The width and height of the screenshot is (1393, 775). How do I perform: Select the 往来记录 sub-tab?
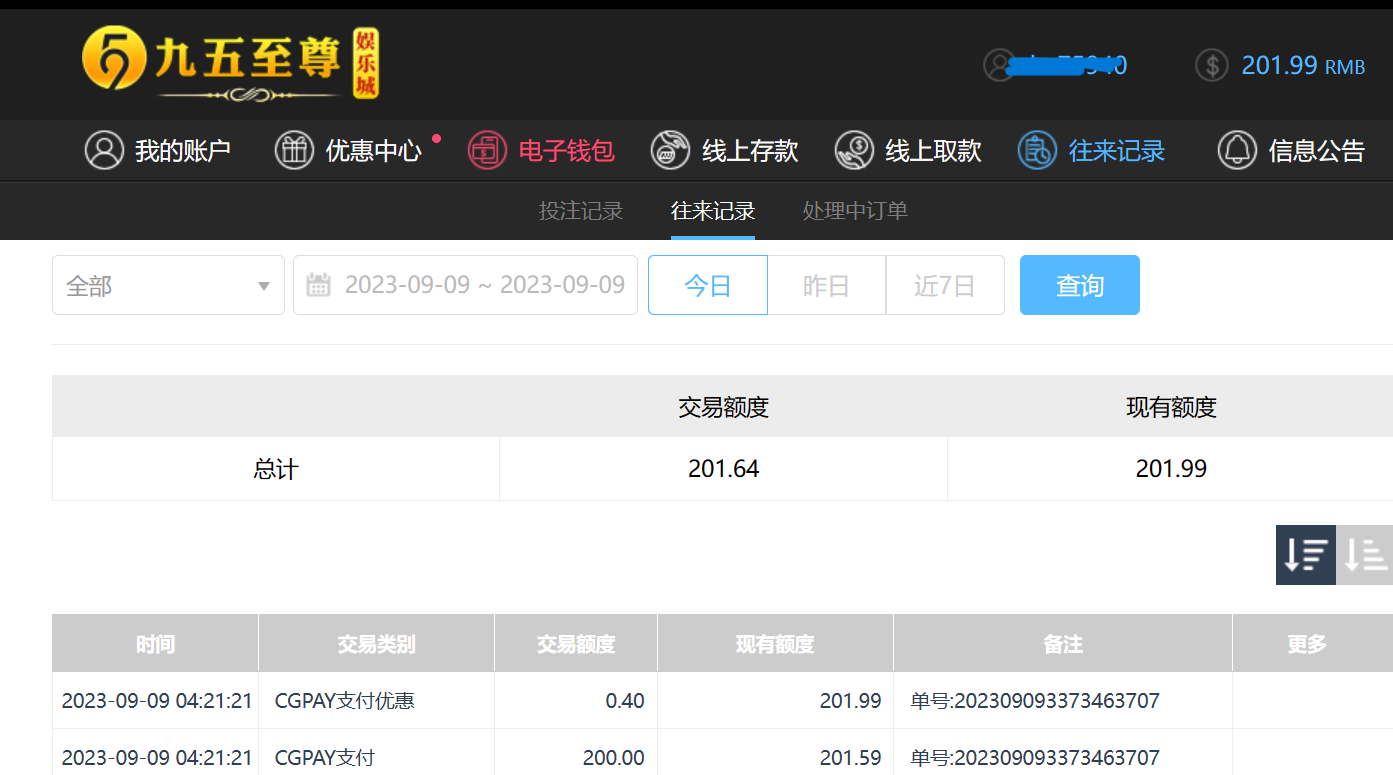pyautogui.click(x=713, y=211)
